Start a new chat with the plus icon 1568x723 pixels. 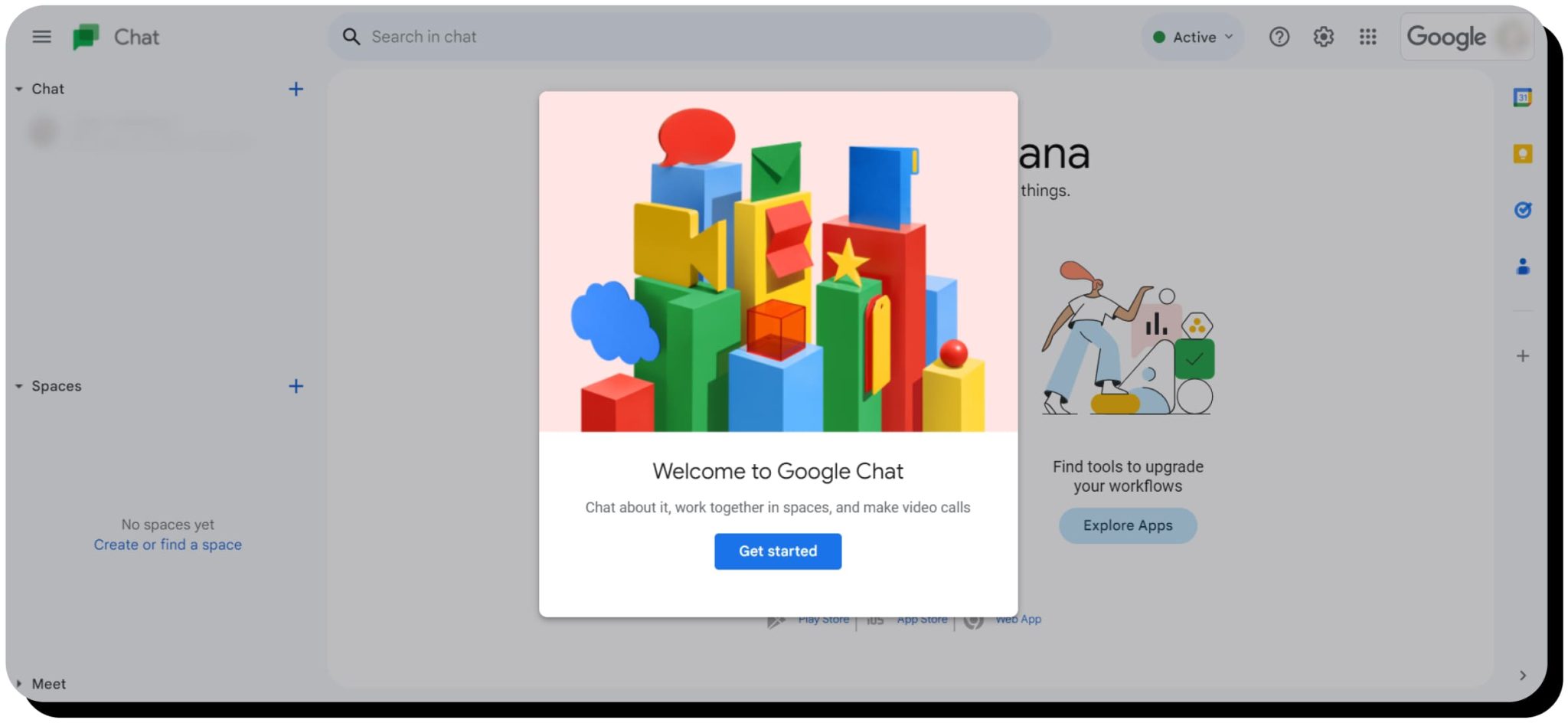click(x=296, y=89)
